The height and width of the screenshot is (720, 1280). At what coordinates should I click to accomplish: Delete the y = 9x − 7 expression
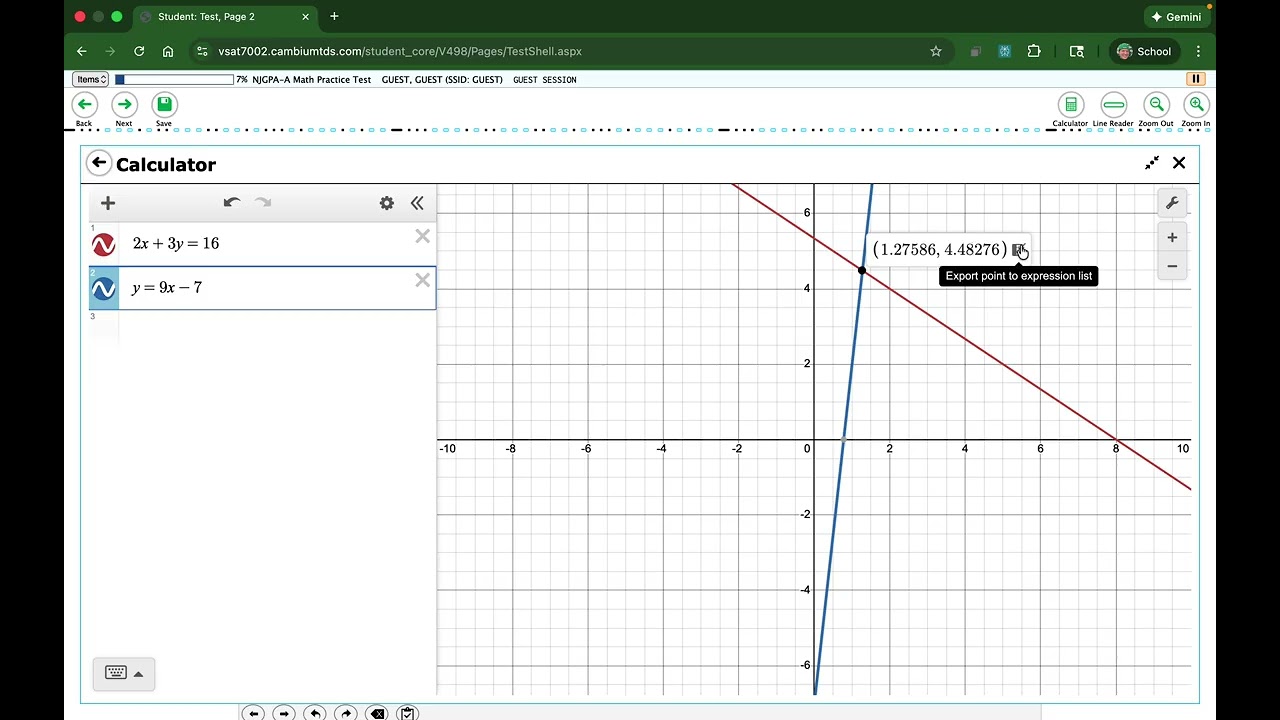point(423,280)
